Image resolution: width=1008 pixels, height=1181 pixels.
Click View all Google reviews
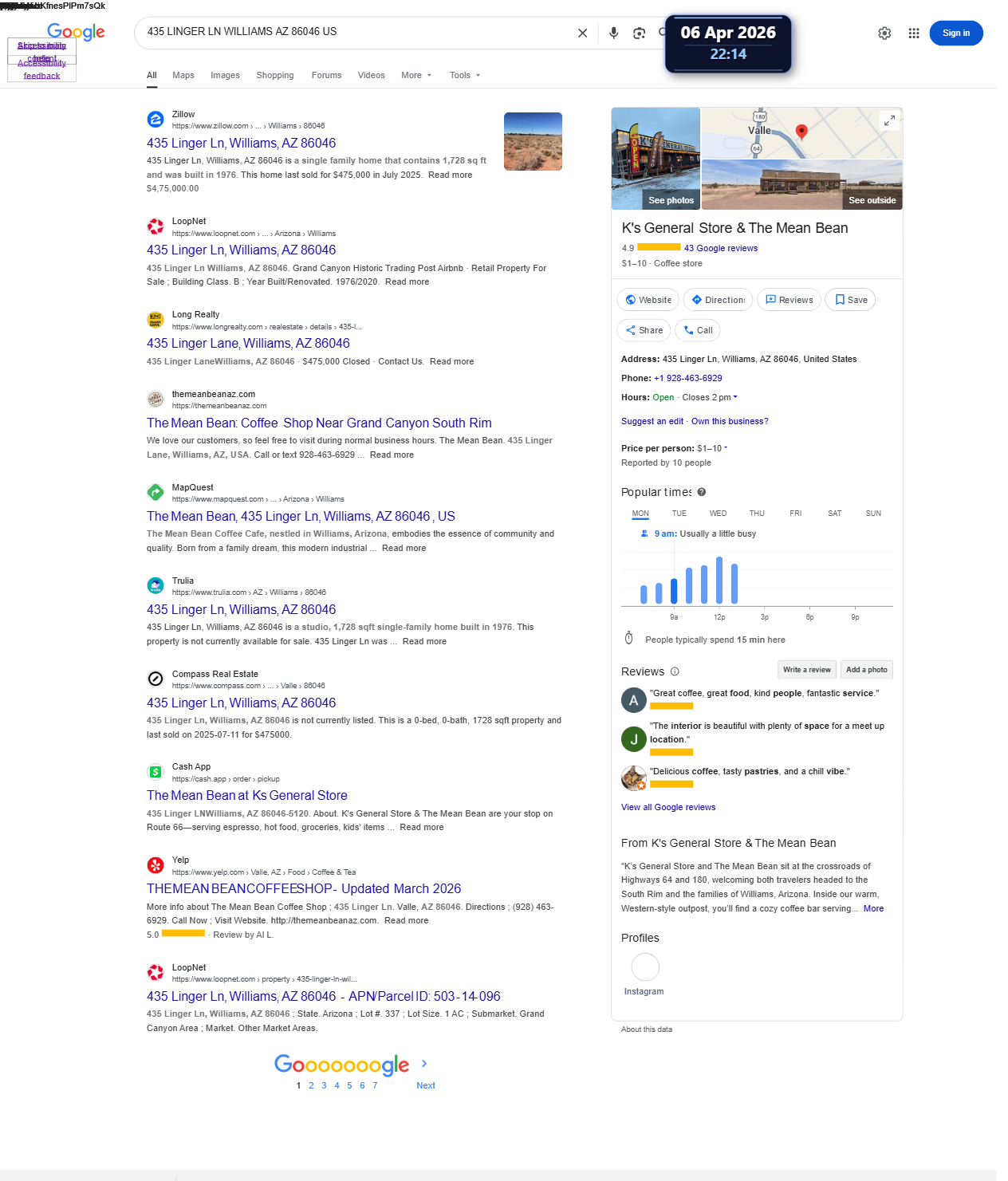[668, 807]
